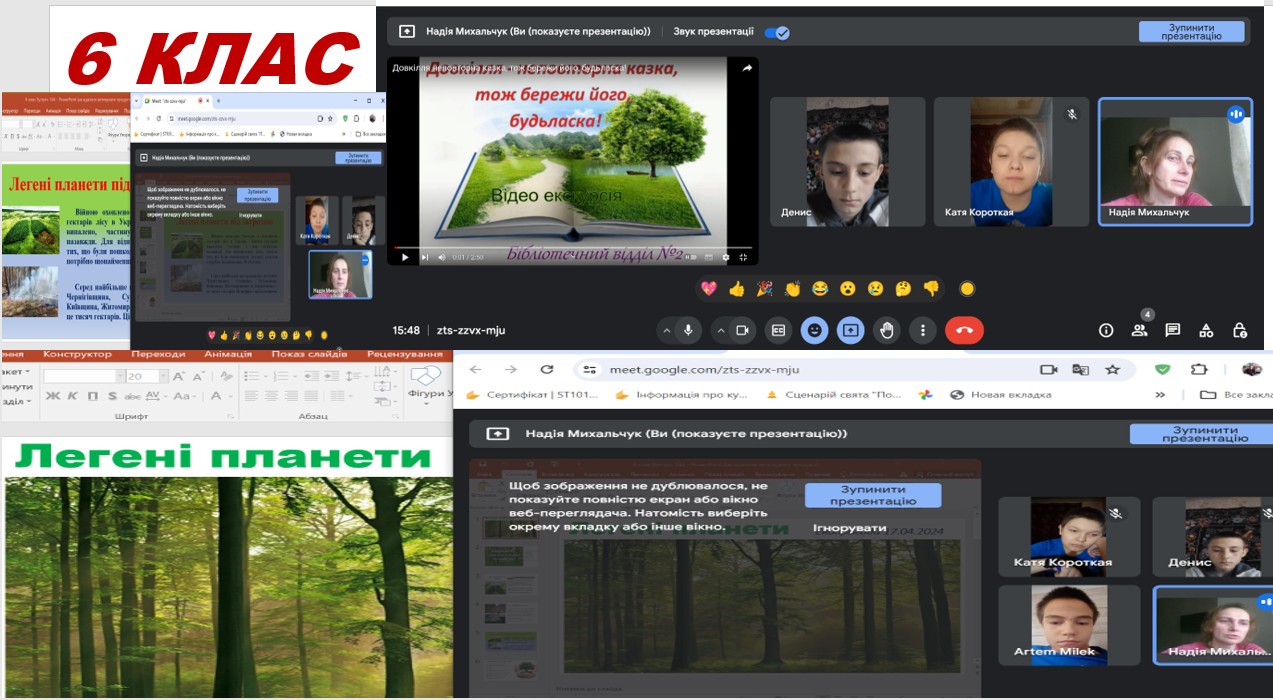Click Зупинити презентацію beside Звук презентації toggle
Screen dimensions: 1273x700
[x=1191, y=32]
